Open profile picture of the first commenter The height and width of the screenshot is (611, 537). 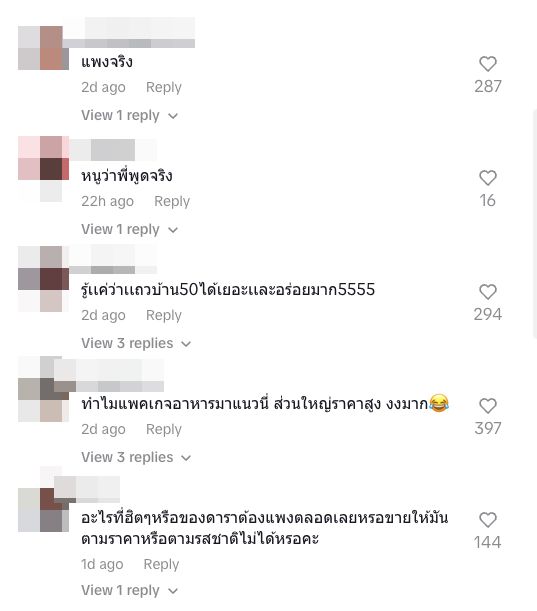coord(43,48)
